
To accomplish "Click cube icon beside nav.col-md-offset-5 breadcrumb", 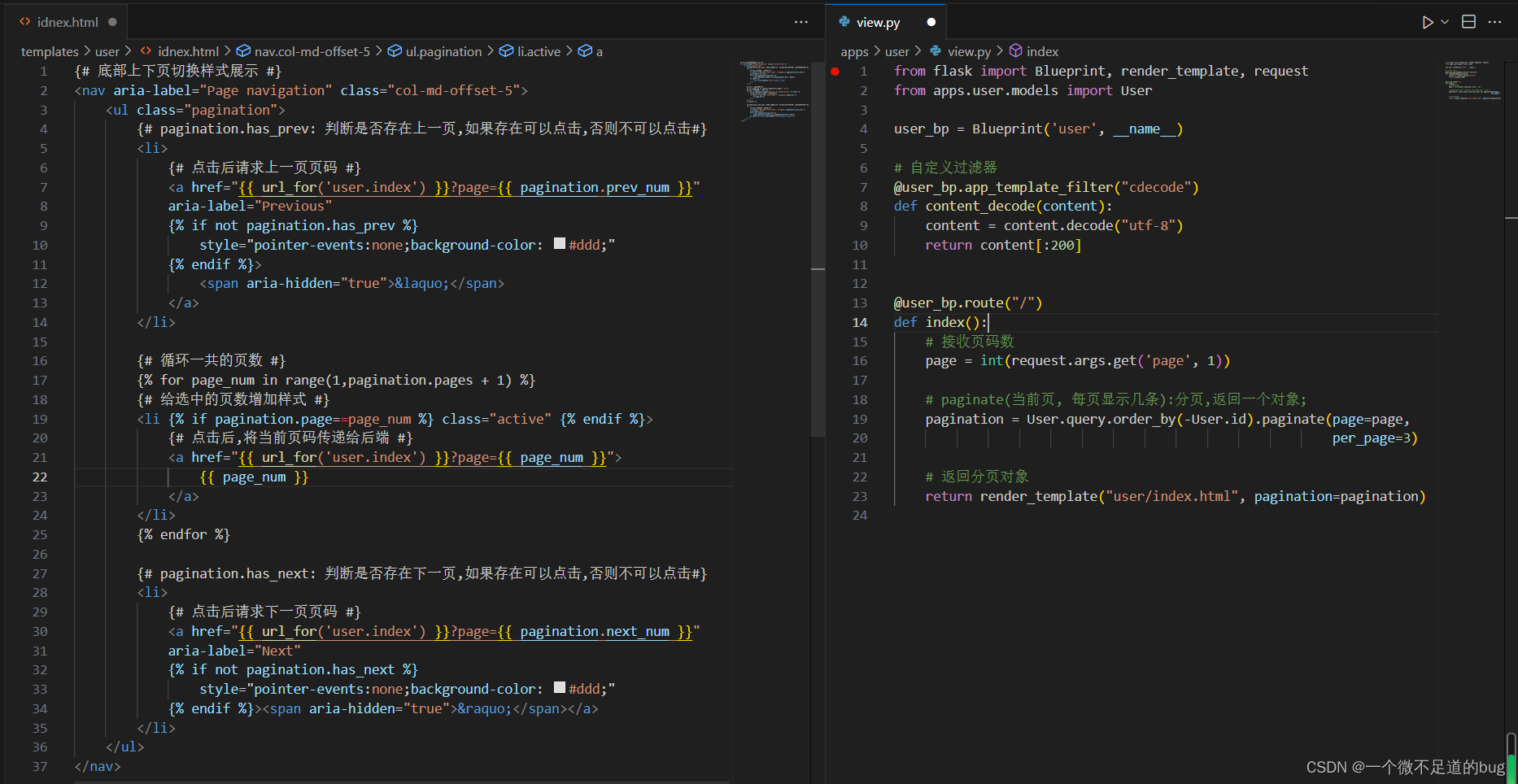I will [243, 51].
